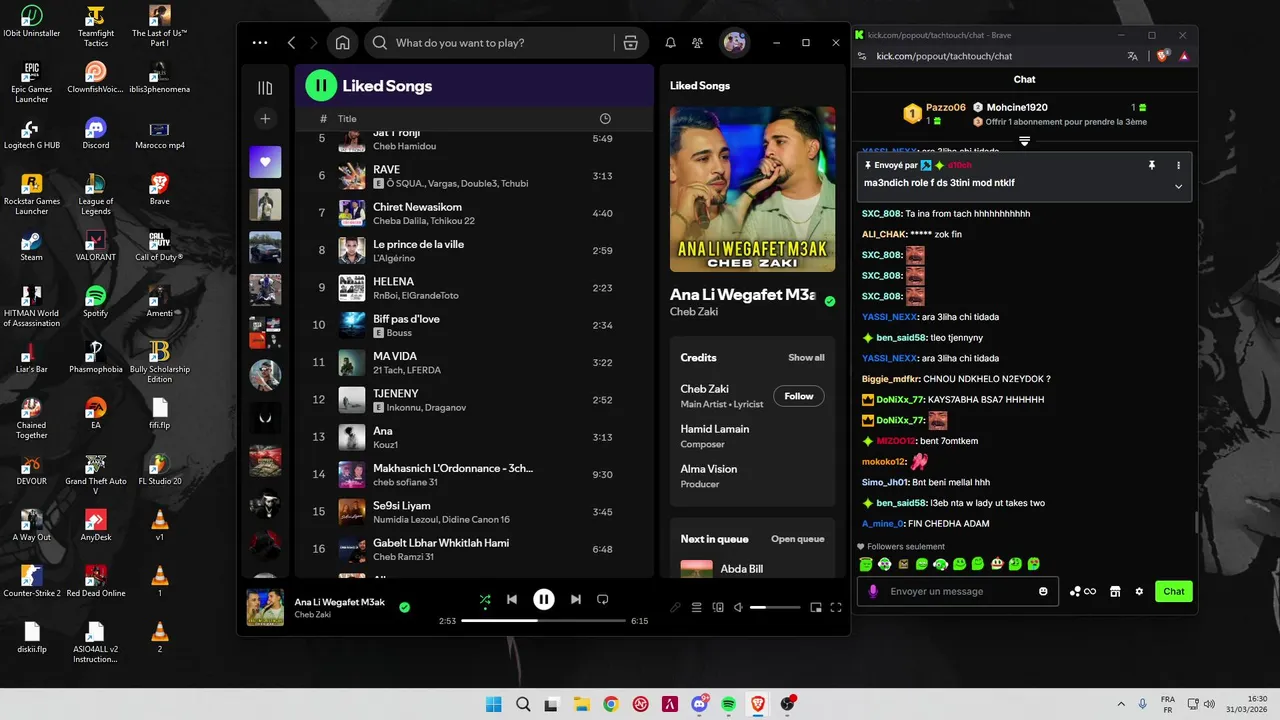
Task: Open the Spotify taskbar icon
Action: (728, 704)
